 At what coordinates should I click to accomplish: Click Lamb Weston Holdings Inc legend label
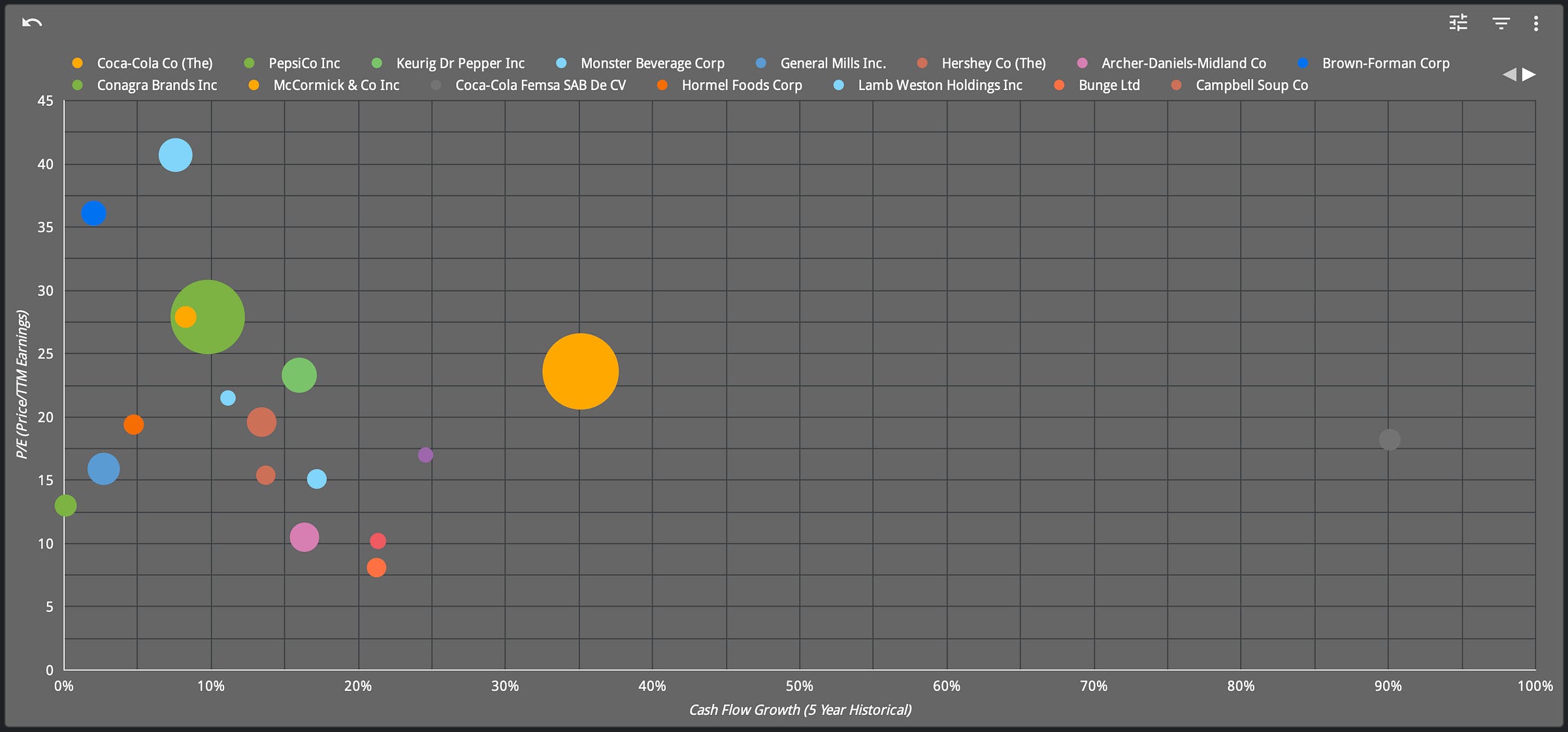coord(939,86)
